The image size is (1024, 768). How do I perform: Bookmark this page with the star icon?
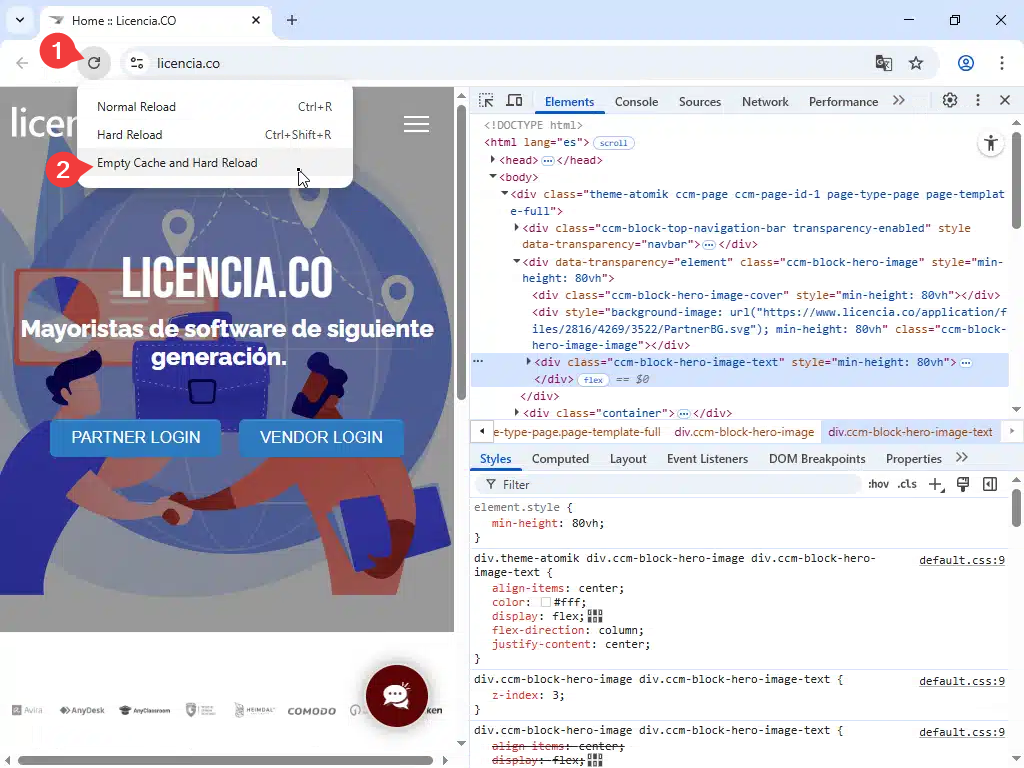point(916,63)
